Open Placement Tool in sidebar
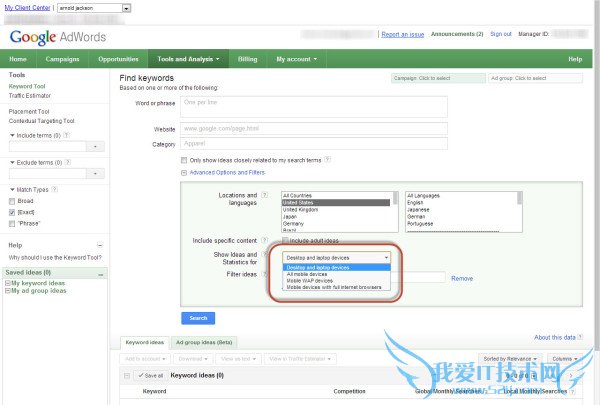Viewport: 600px width, 405px height. (29, 111)
